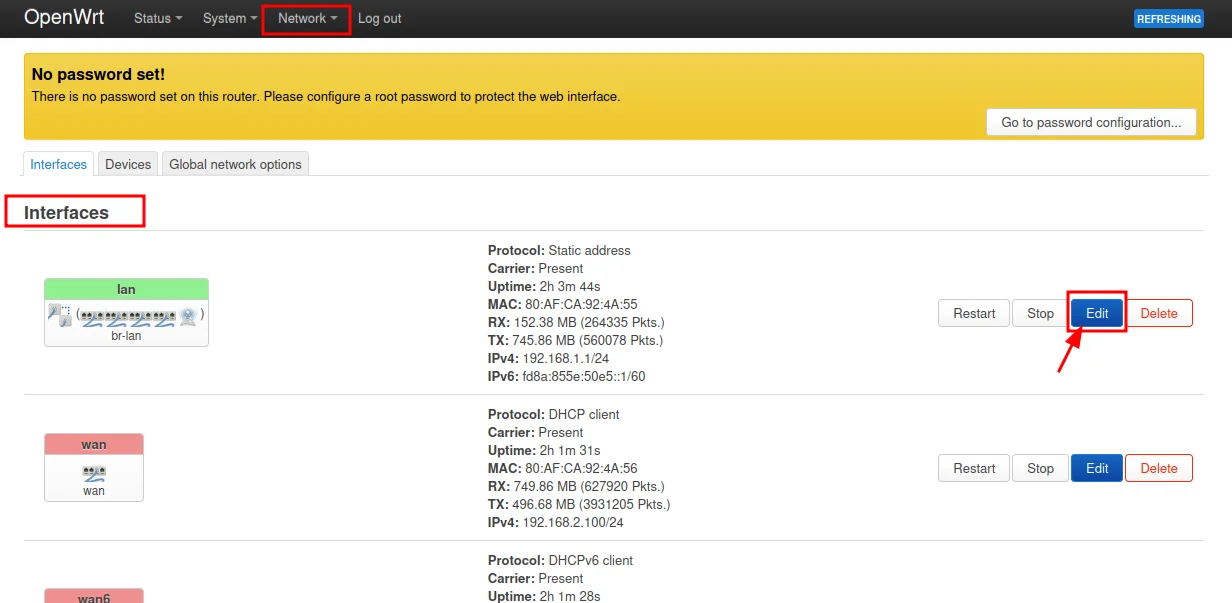Click the bridge device icon in lan box
This screenshot has height=603, width=1232.
[x=59, y=316]
